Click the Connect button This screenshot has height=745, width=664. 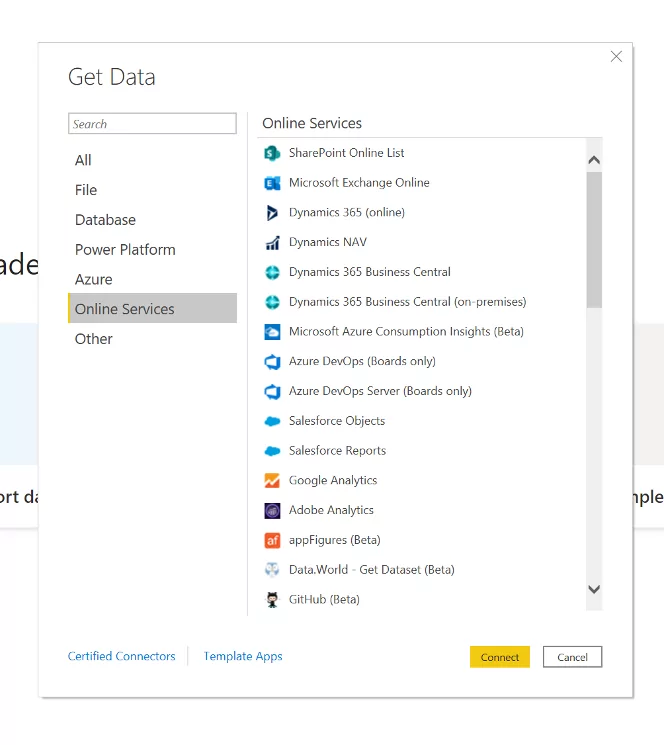[x=500, y=657]
